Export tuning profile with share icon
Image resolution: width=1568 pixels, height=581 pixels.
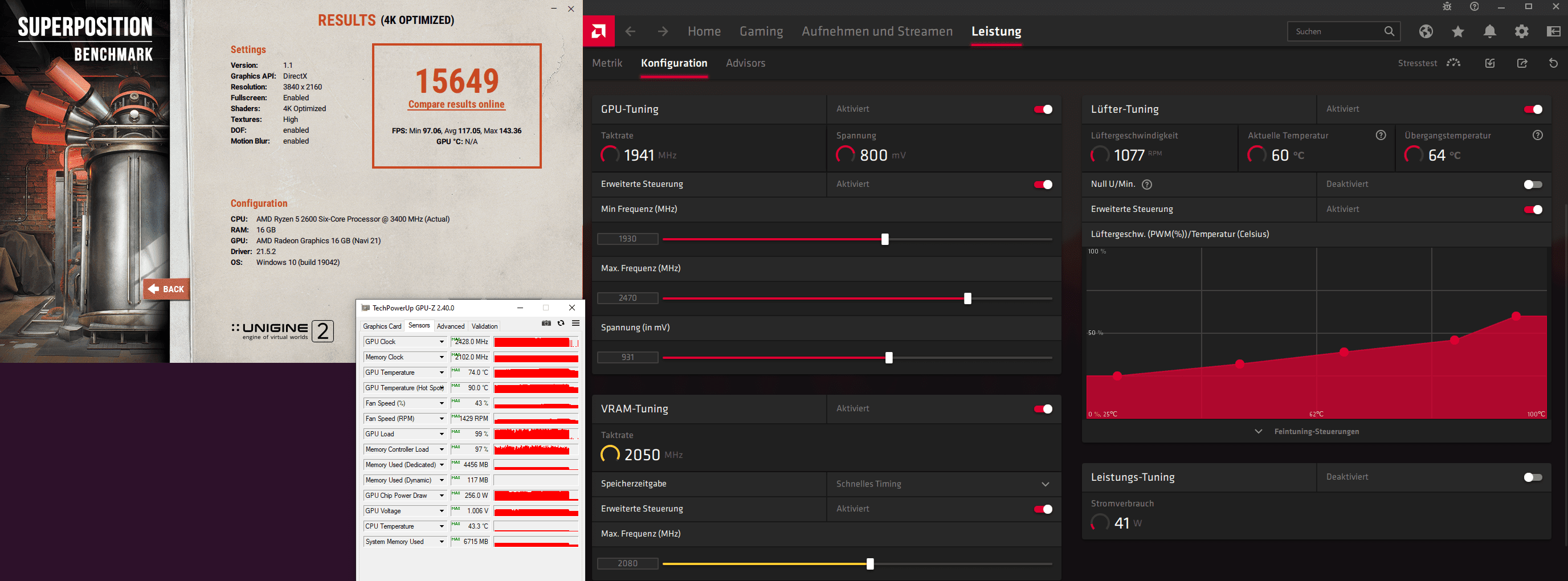(x=1522, y=63)
